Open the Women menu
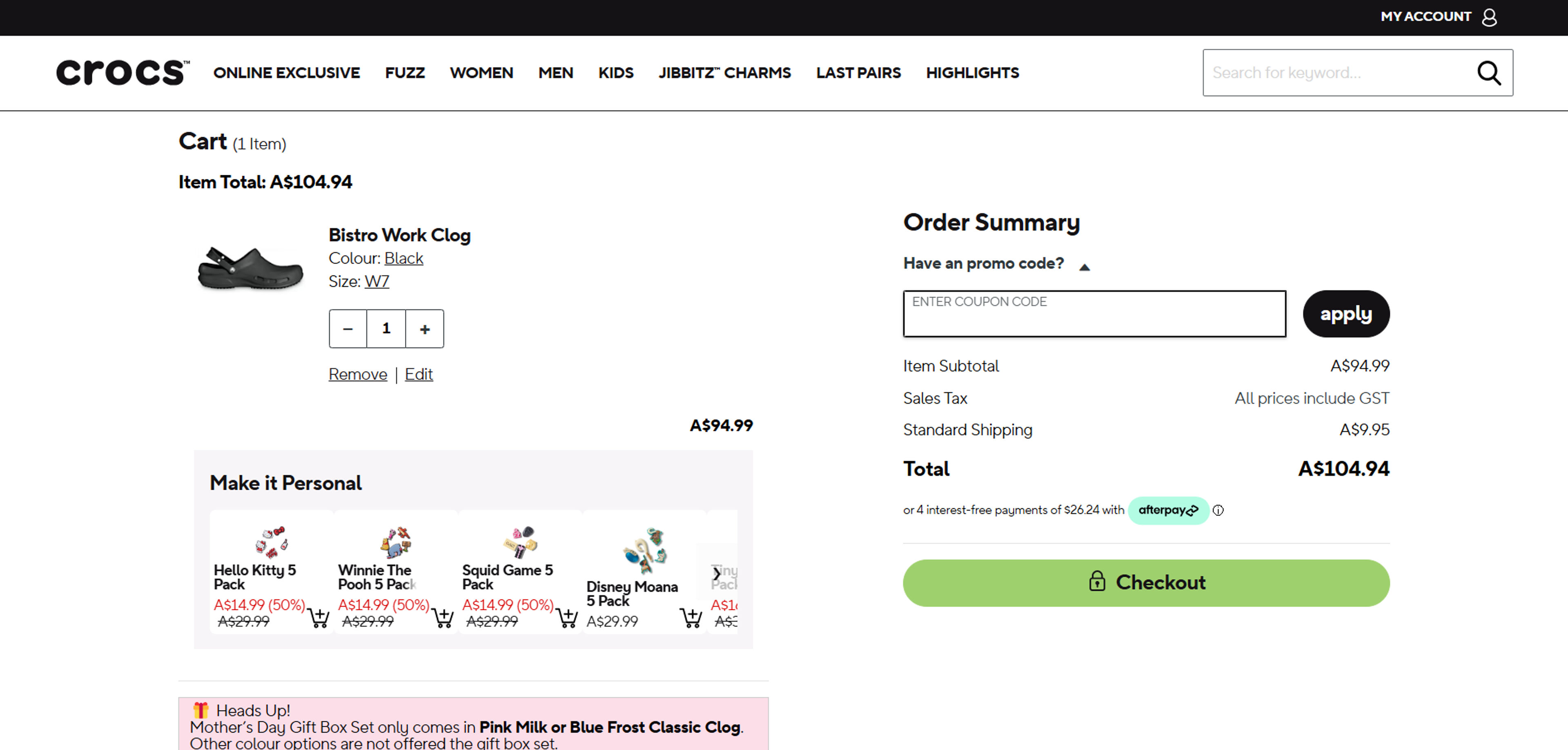The height and width of the screenshot is (750, 1568). coord(481,73)
